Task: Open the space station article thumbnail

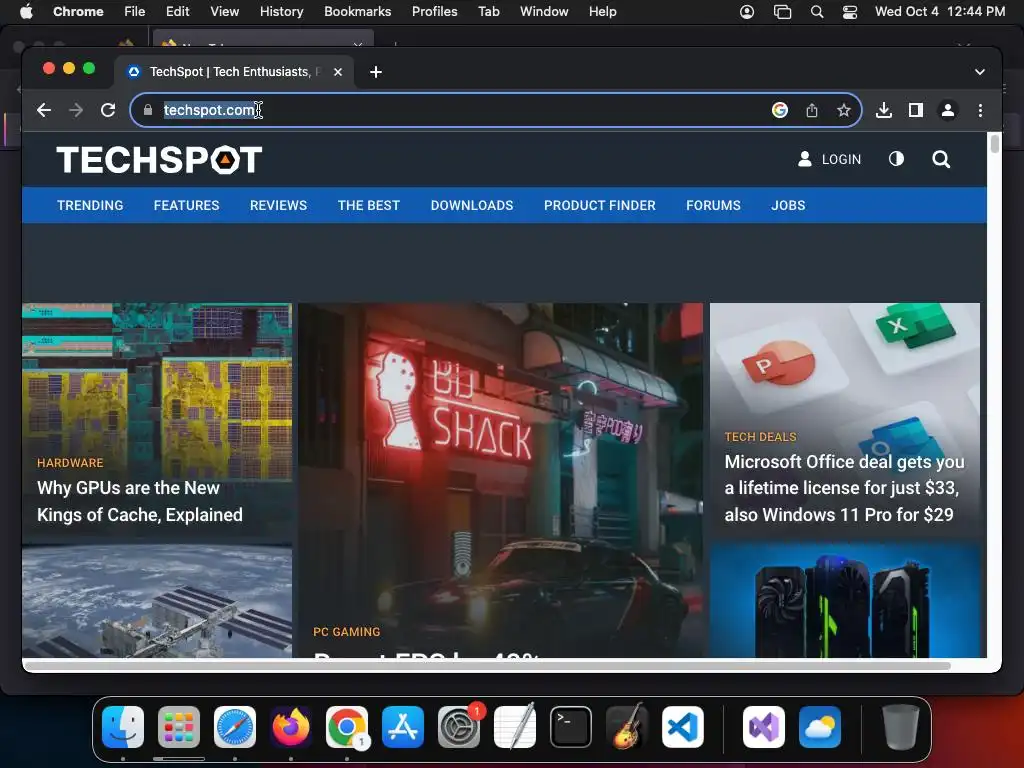Action: (157, 601)
